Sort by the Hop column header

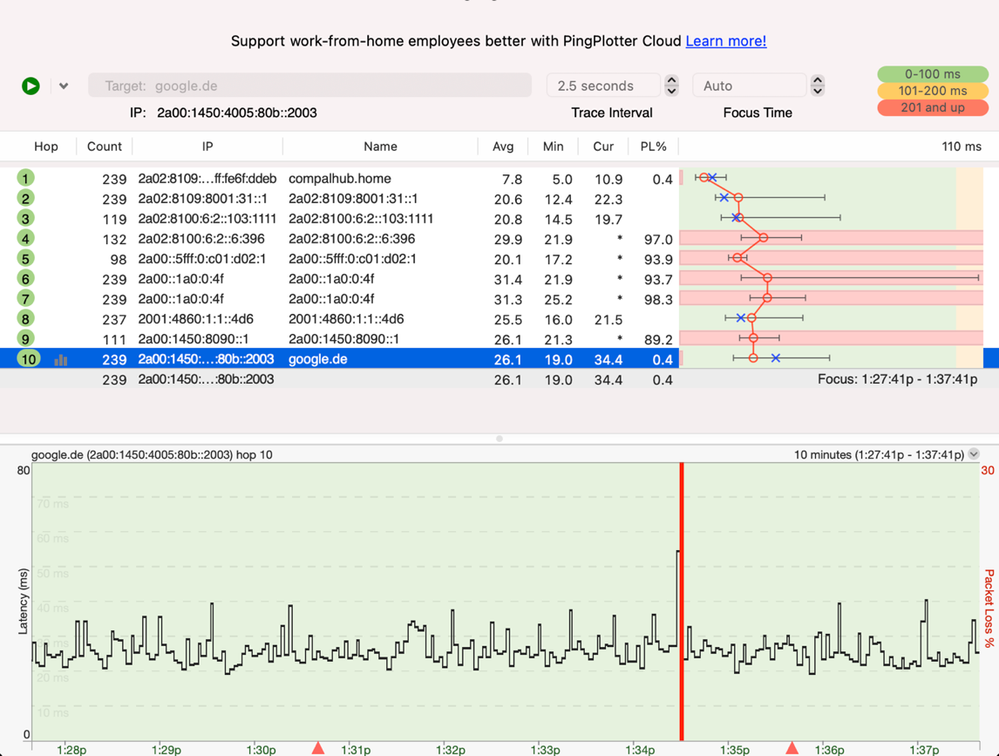[46, 146]
